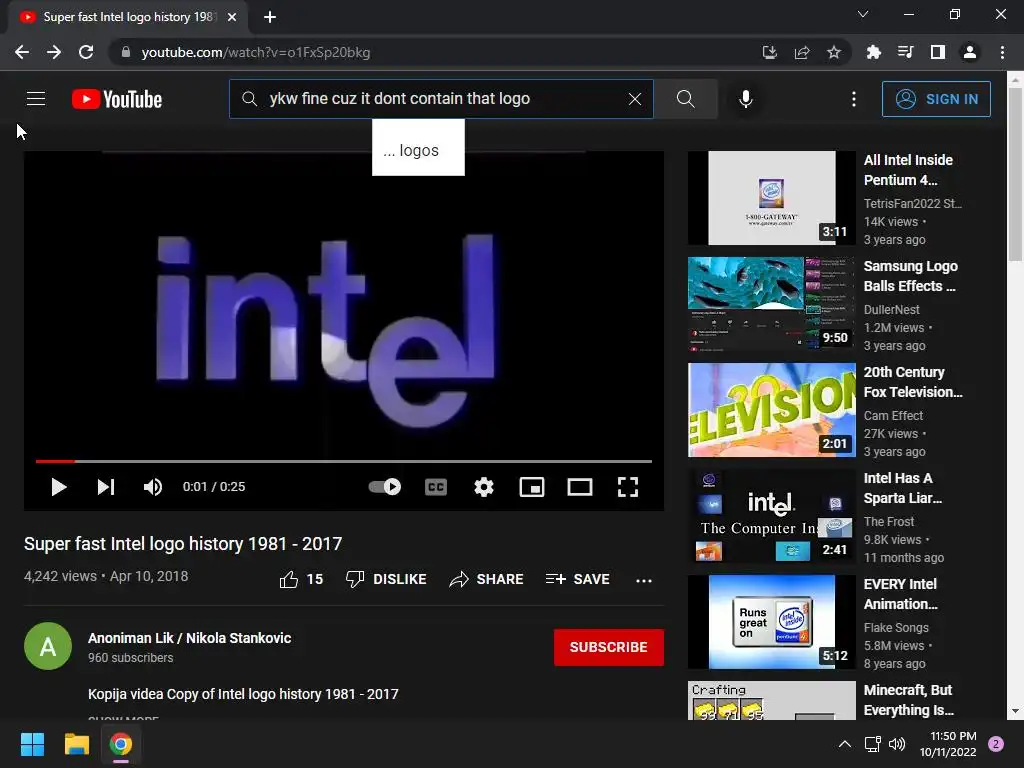
Task: Open the media controls toolbar icon
Action: click(905, 52)
